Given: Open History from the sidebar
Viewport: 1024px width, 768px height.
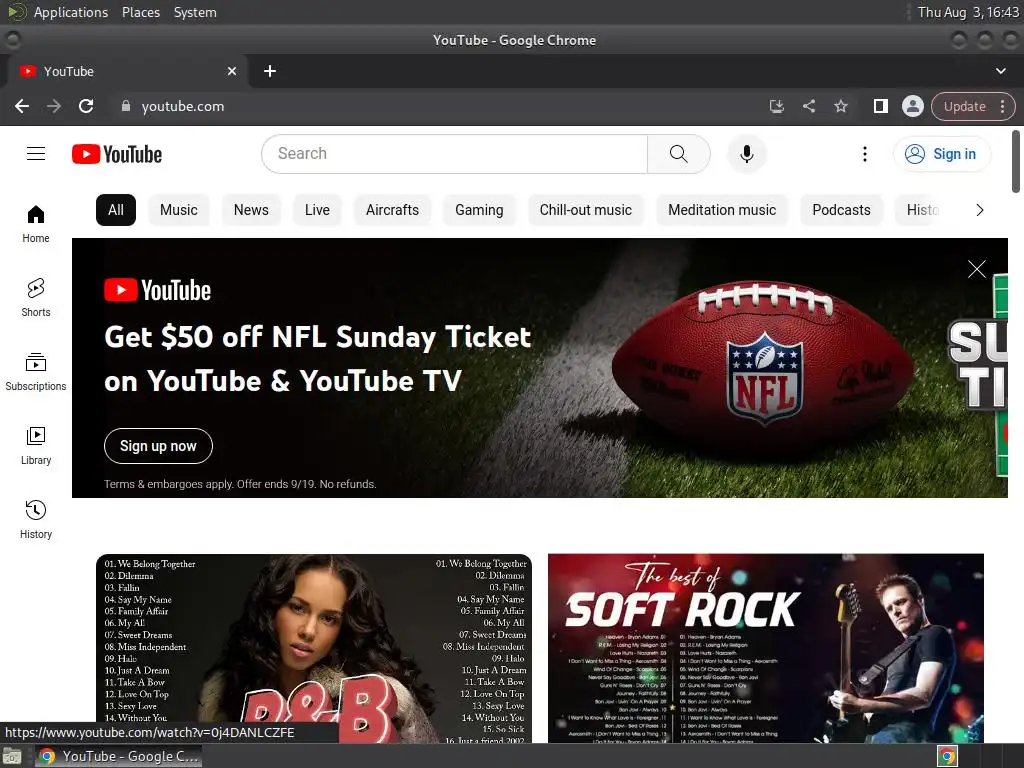Looking at the screenshot, I should (x=36, y=519).
